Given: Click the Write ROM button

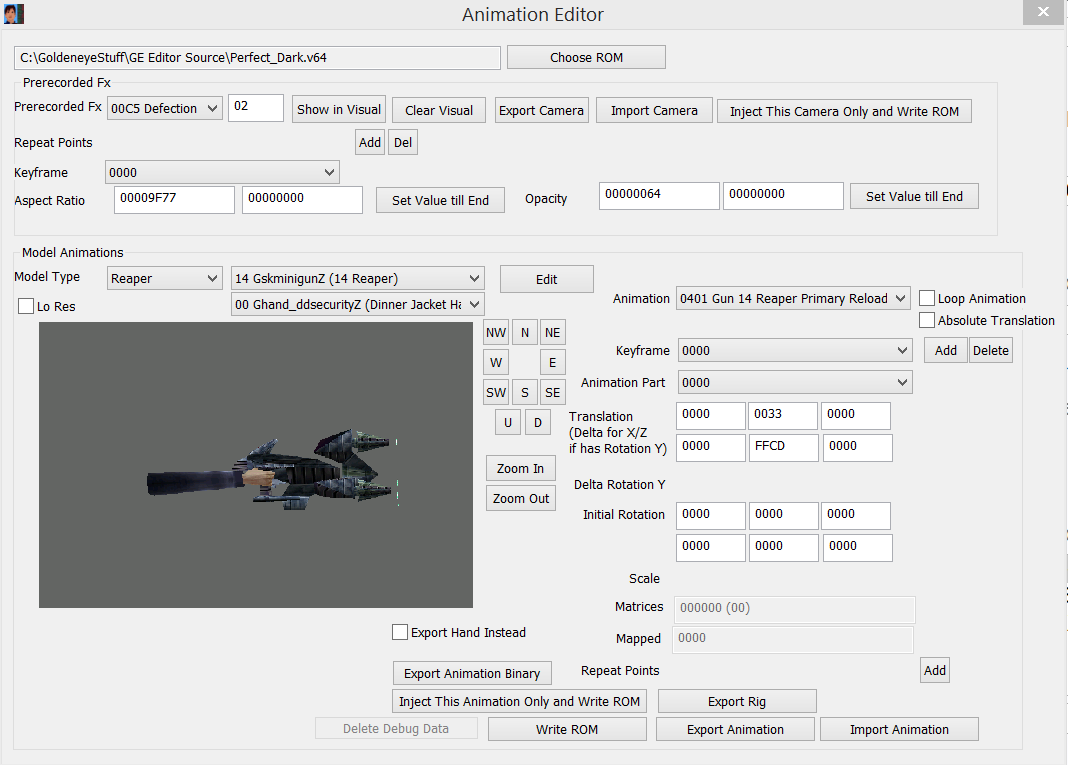Looking at the screenshot, I should coord(567,729).
